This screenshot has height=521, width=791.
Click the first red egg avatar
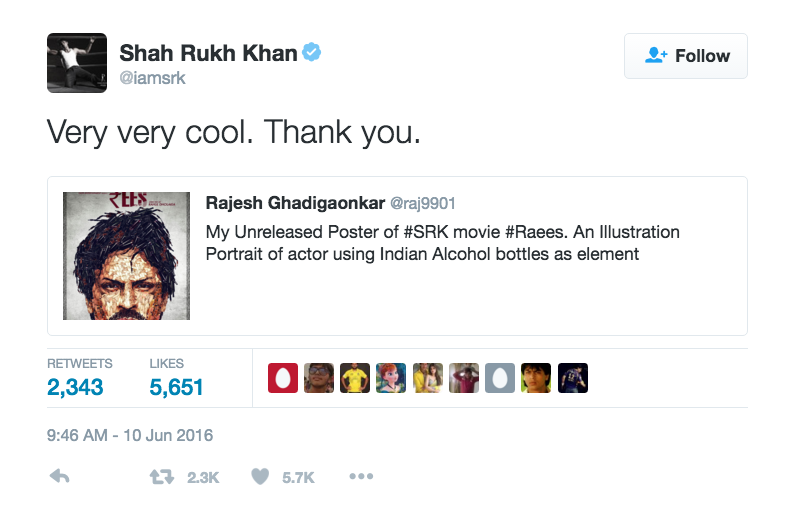(x=283, y=377)
